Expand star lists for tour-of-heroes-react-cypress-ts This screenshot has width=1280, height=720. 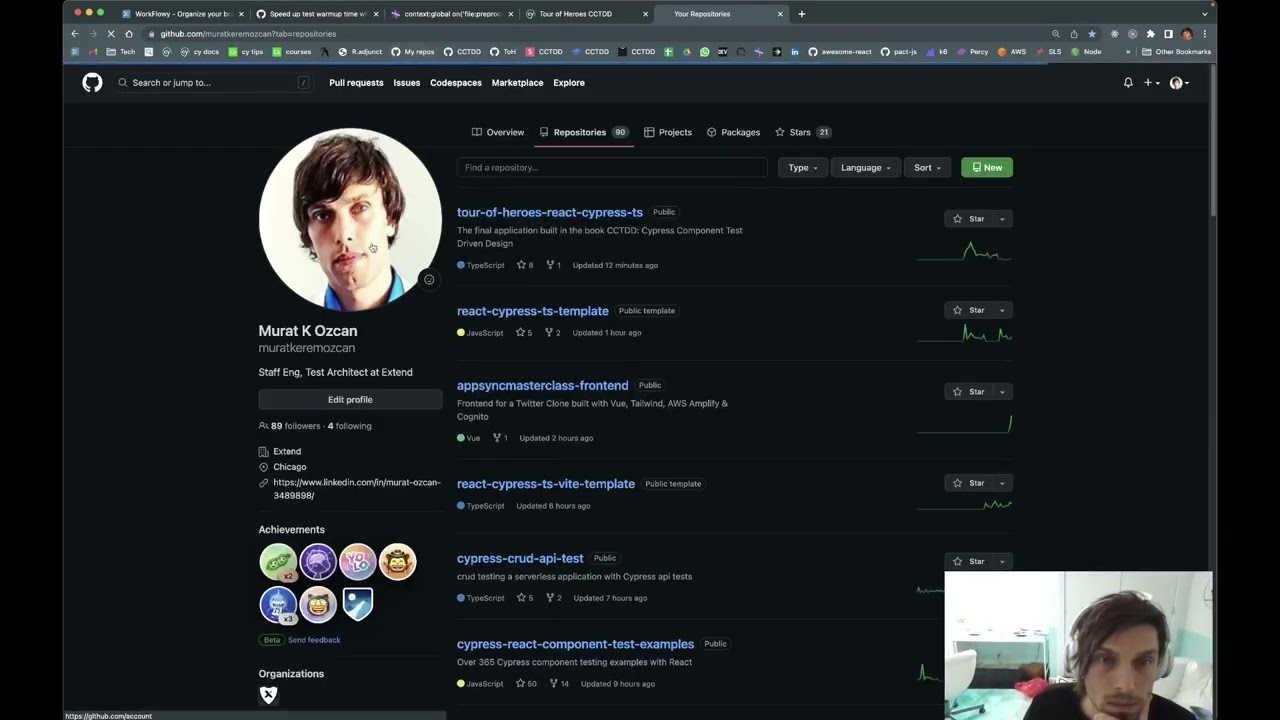tap(1002, 219)
